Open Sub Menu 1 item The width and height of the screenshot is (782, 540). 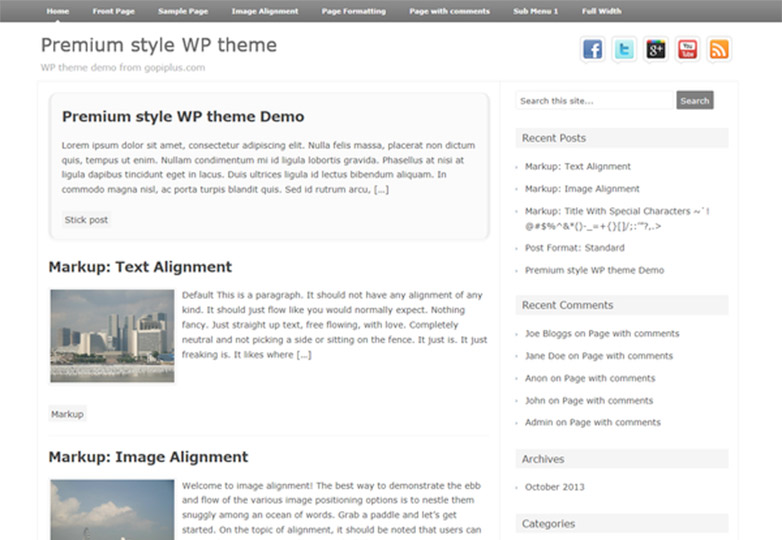point(536,11)
